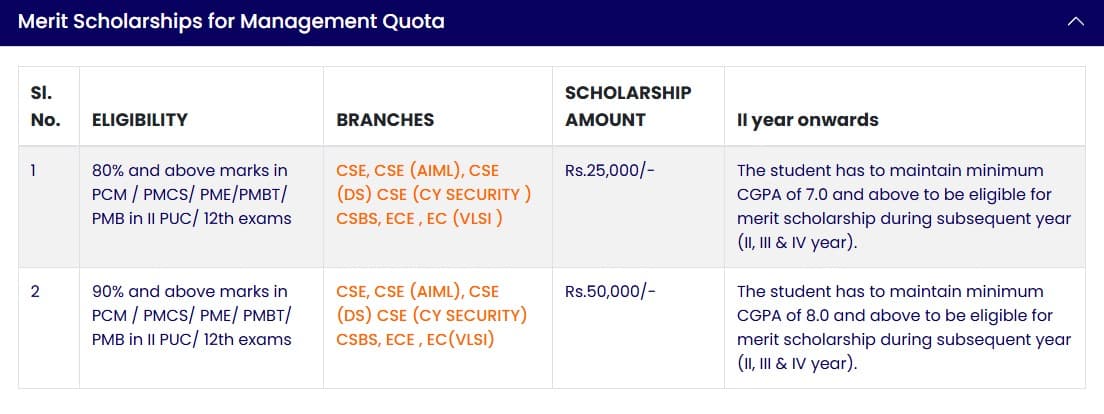Open the orange branches list in row 1

[x=434, y=194]
